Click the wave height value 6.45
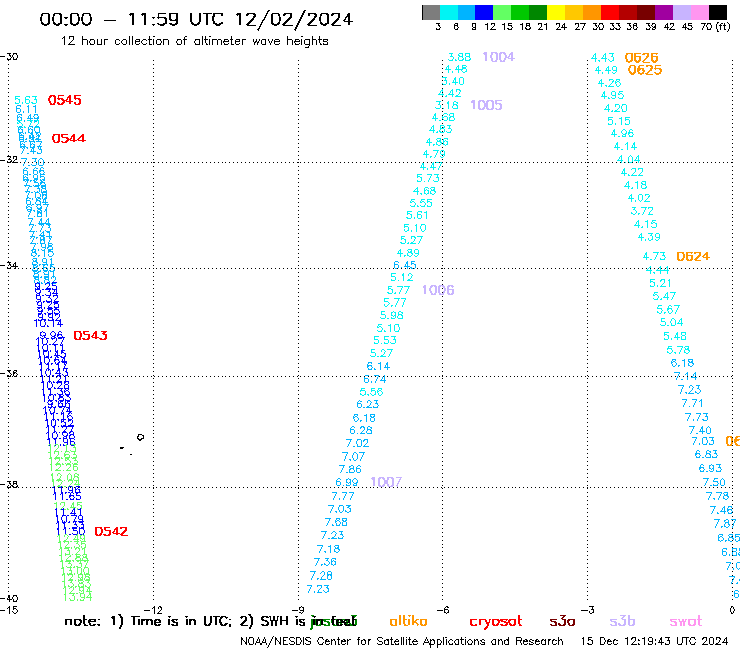740x650 pixels. 404,265
